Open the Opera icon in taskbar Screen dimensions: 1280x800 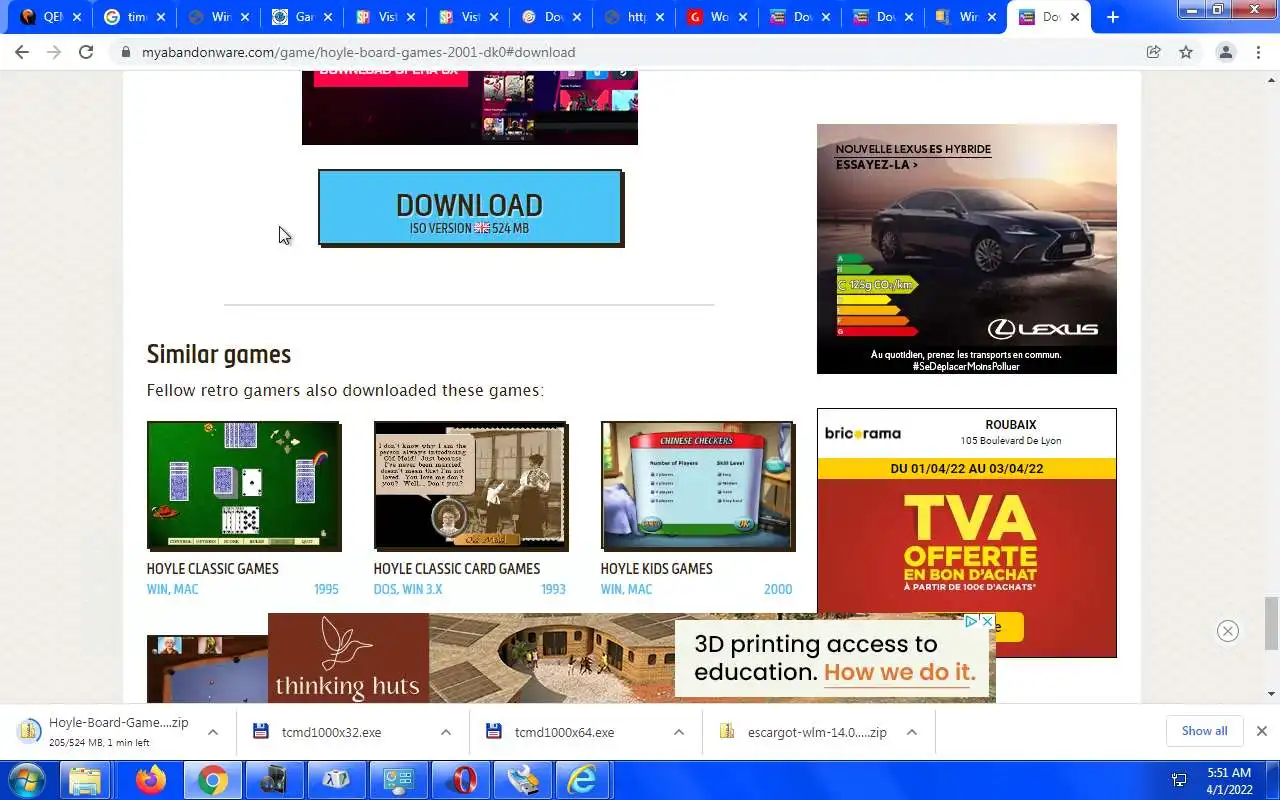pyautogui.click(x=459, y=780)
